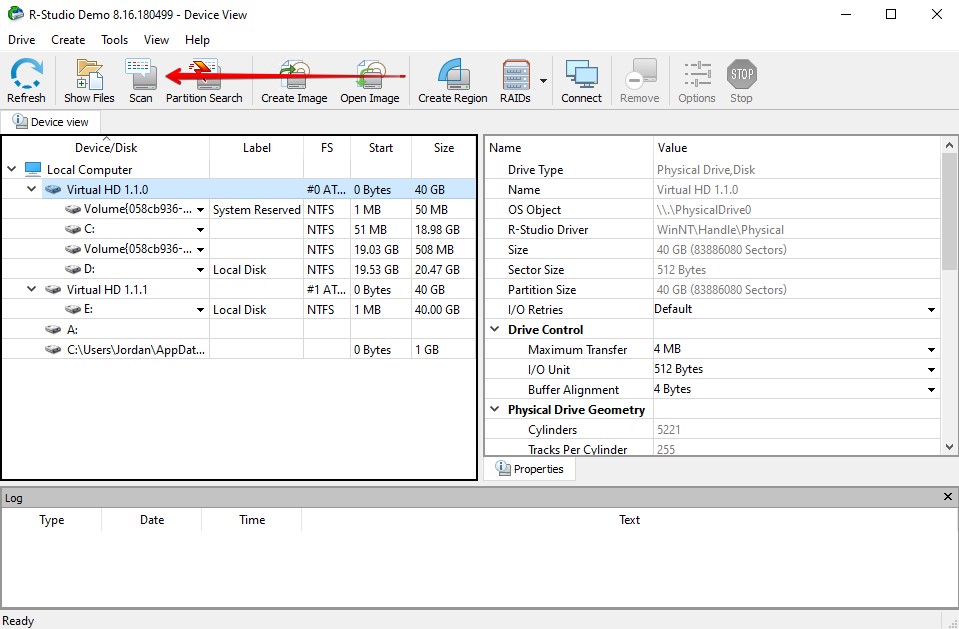
Task: Click the Text column header in Log
Action: [629, 519]
